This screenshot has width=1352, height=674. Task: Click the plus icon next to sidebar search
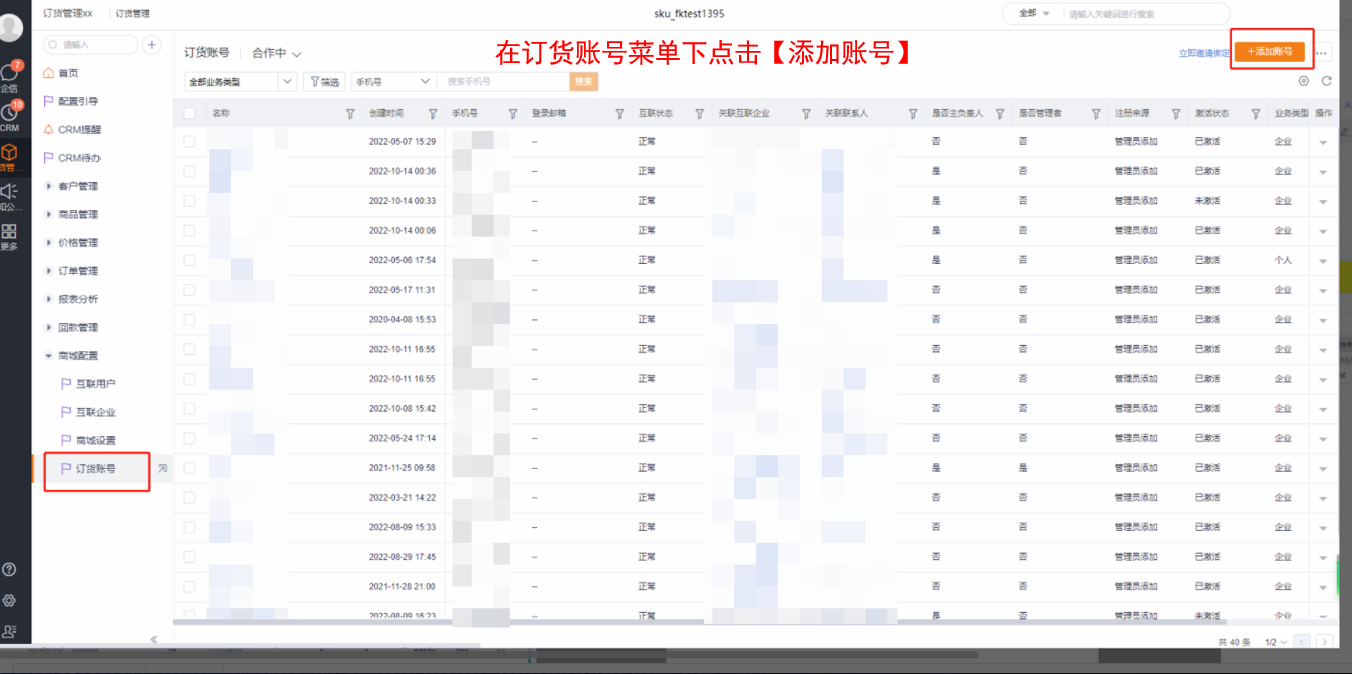[x=152, y=44]
